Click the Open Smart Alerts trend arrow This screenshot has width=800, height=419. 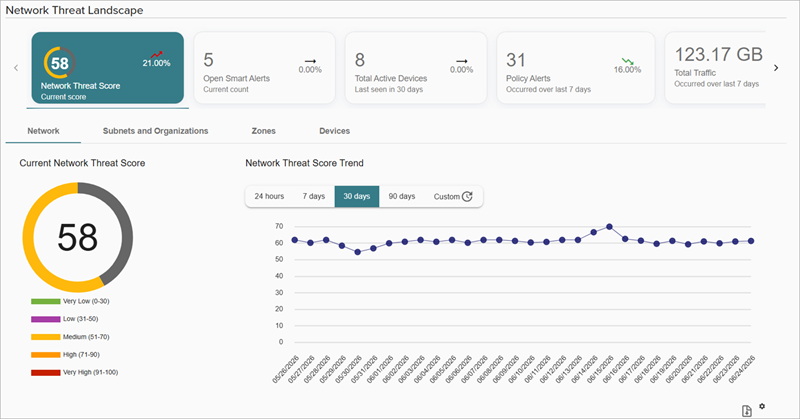coord(310,61)
